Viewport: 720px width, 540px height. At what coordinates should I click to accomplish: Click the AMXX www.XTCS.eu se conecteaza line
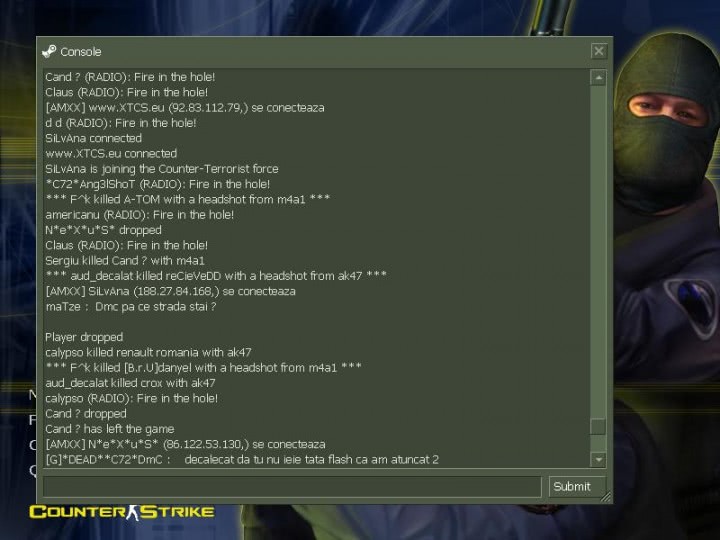point(185,108)
